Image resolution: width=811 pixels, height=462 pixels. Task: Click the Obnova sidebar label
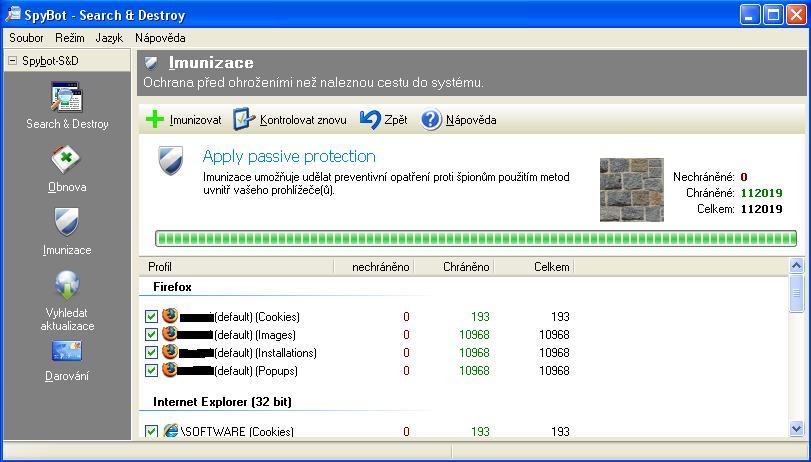tap(67, 187)
